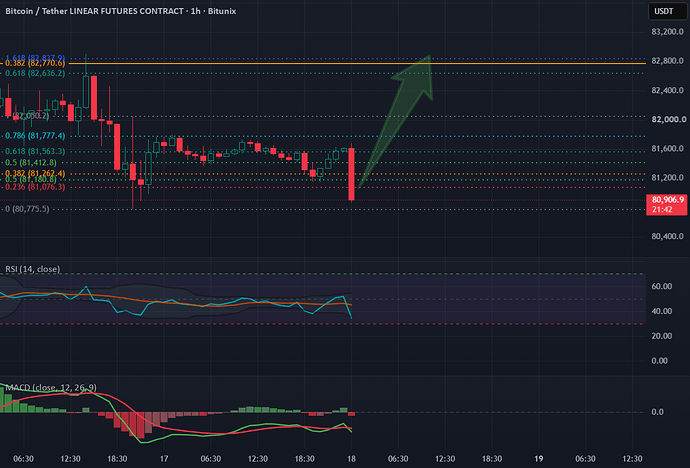Click MACD scale value 0.0
This screenshot has width=690, height=468.
[x=657, y=412]
